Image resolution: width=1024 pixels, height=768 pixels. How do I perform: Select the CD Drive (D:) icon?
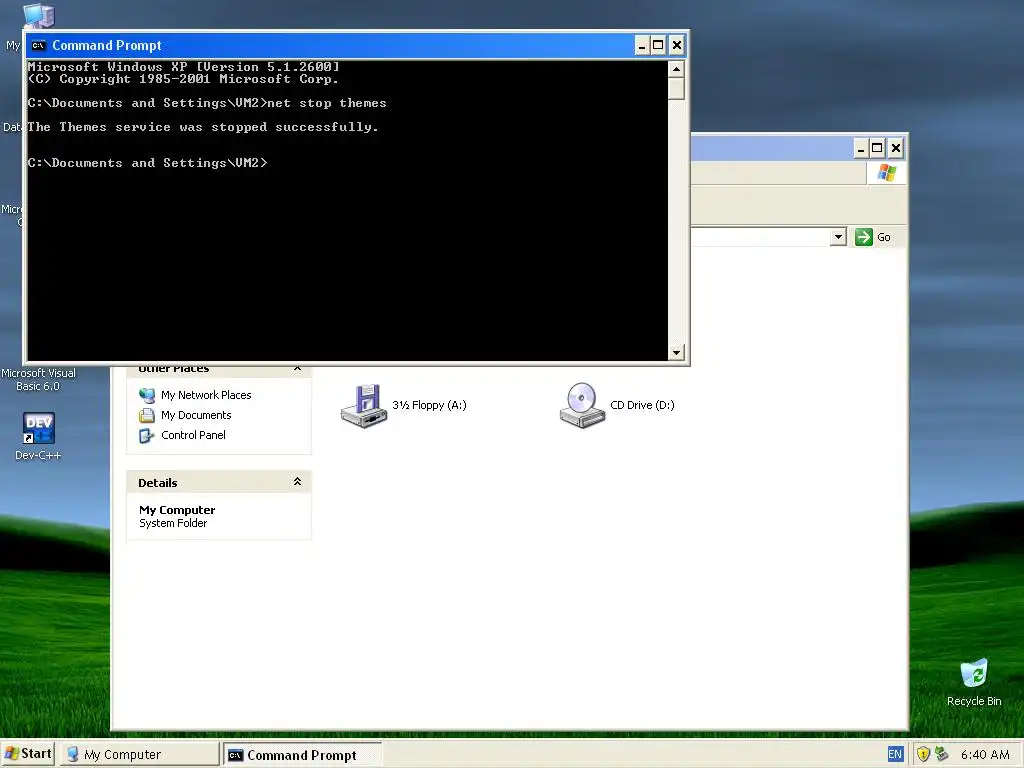tap(583, 406)
